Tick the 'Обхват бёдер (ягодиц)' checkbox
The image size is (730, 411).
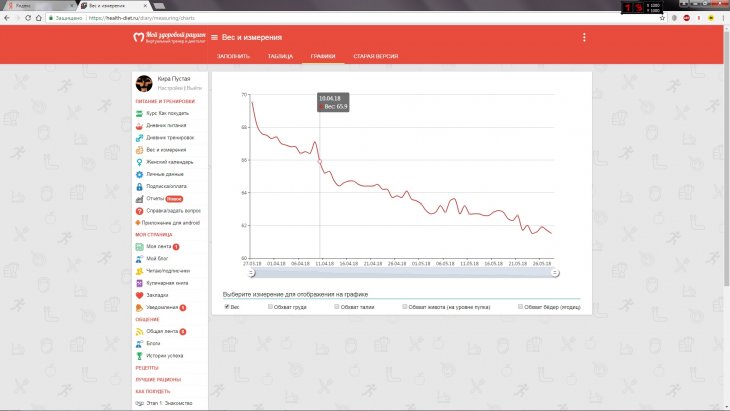click(x=520, y=306)
